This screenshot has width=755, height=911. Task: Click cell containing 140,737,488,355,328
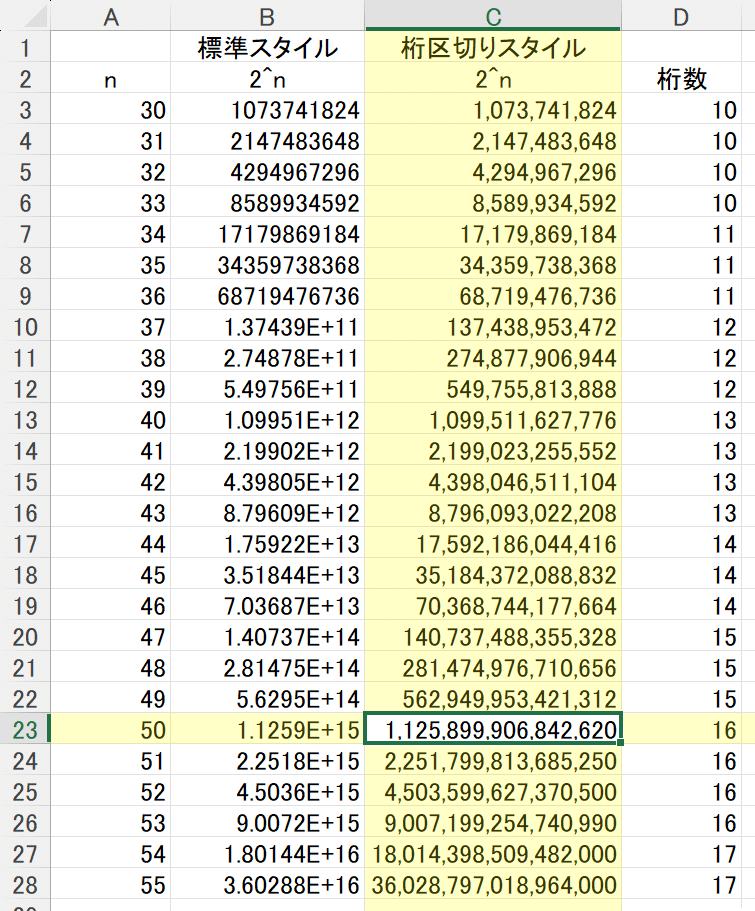[x=493, y=637]
